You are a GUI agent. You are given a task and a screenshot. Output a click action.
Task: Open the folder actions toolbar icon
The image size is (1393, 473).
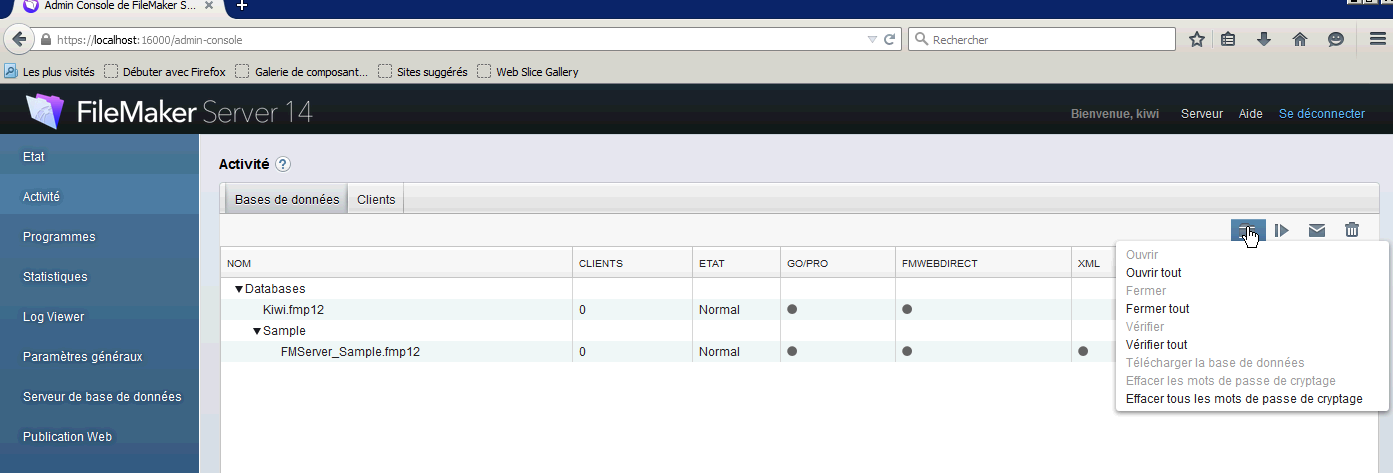coord(1248,230)
